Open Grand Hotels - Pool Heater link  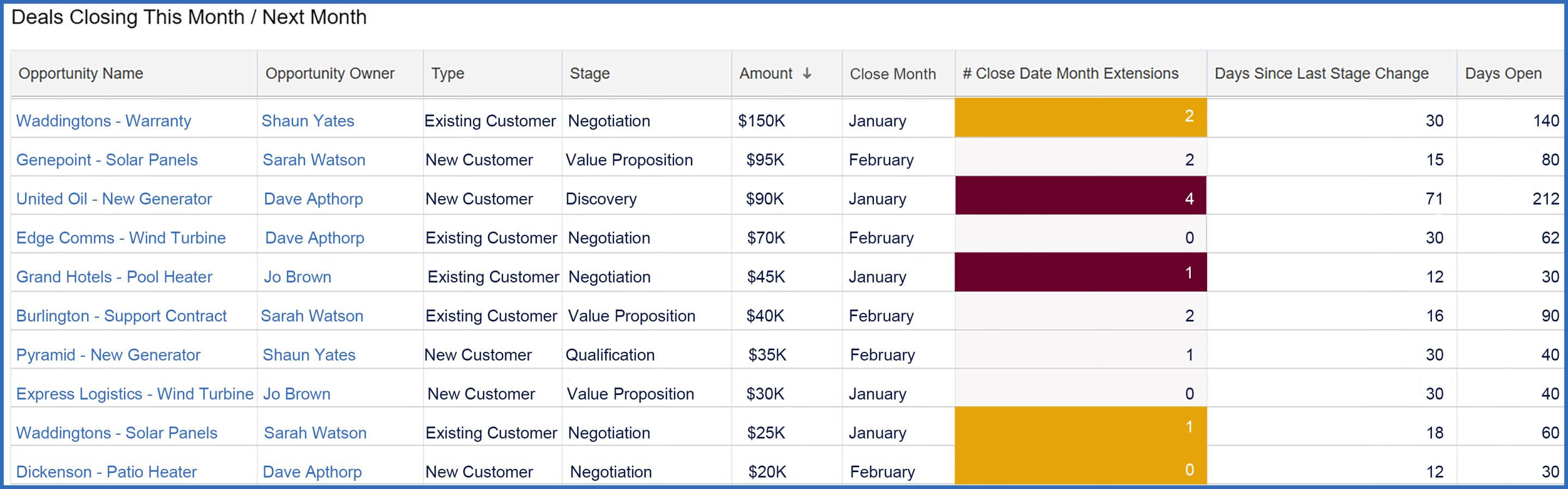click(x=114, y=277)
